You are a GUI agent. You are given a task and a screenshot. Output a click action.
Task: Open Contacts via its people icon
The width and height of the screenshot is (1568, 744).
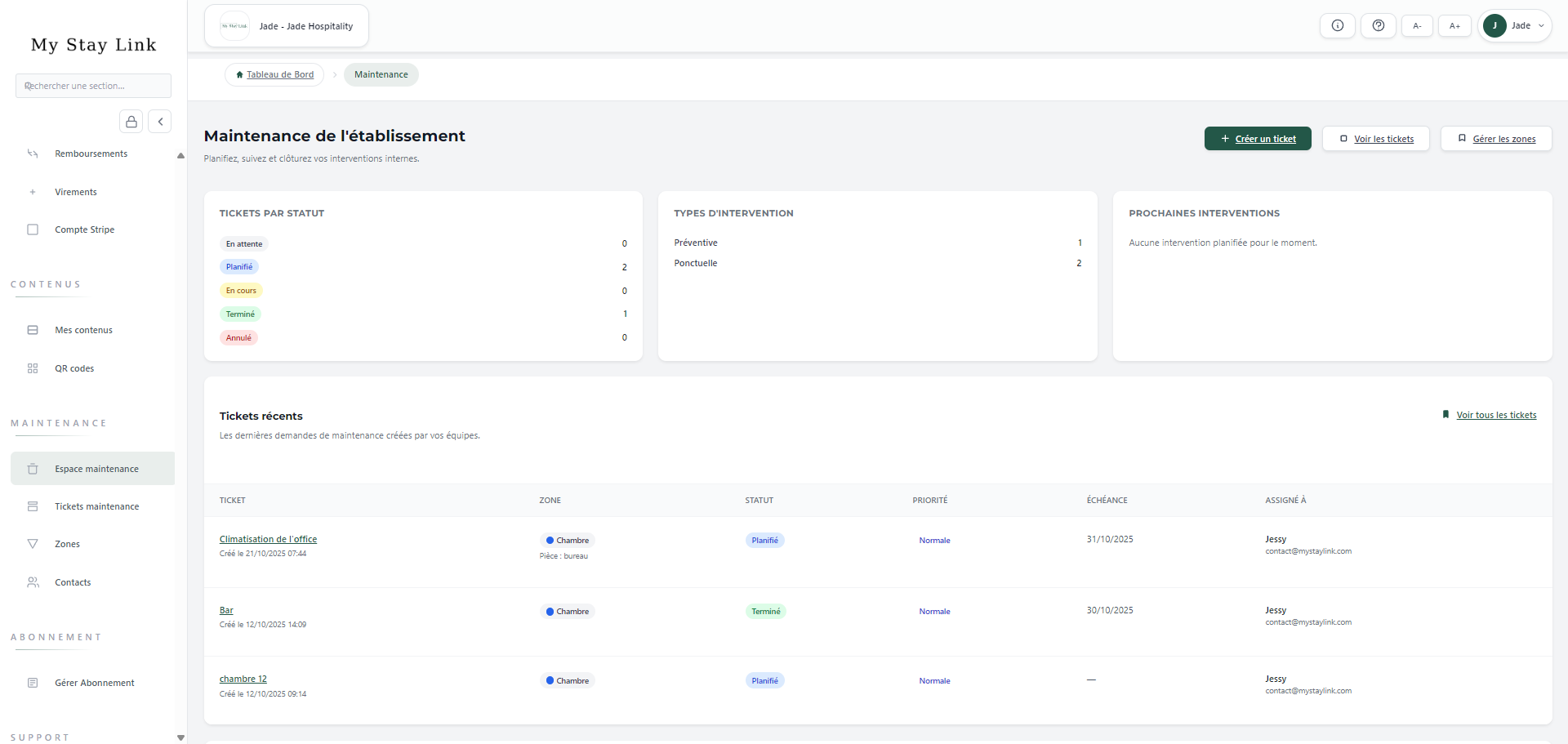point(33,582)
